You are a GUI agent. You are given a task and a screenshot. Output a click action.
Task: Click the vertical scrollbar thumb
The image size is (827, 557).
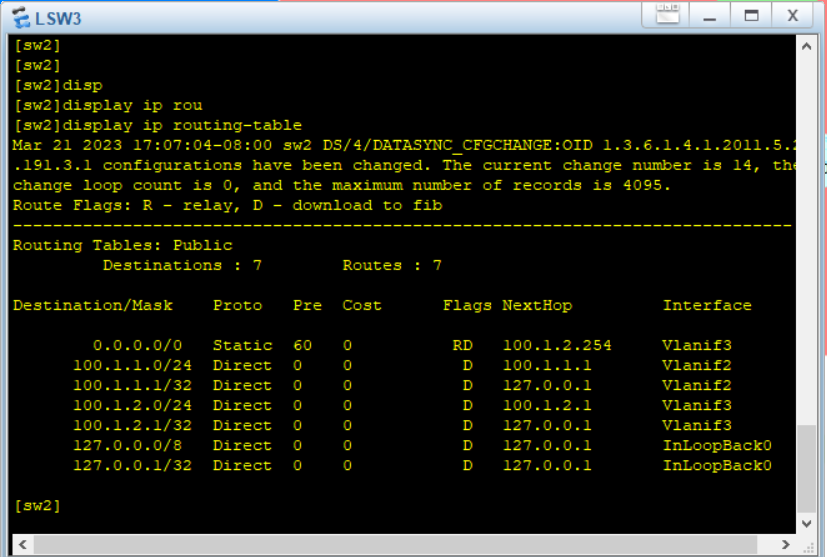click(x=806, y=468)
